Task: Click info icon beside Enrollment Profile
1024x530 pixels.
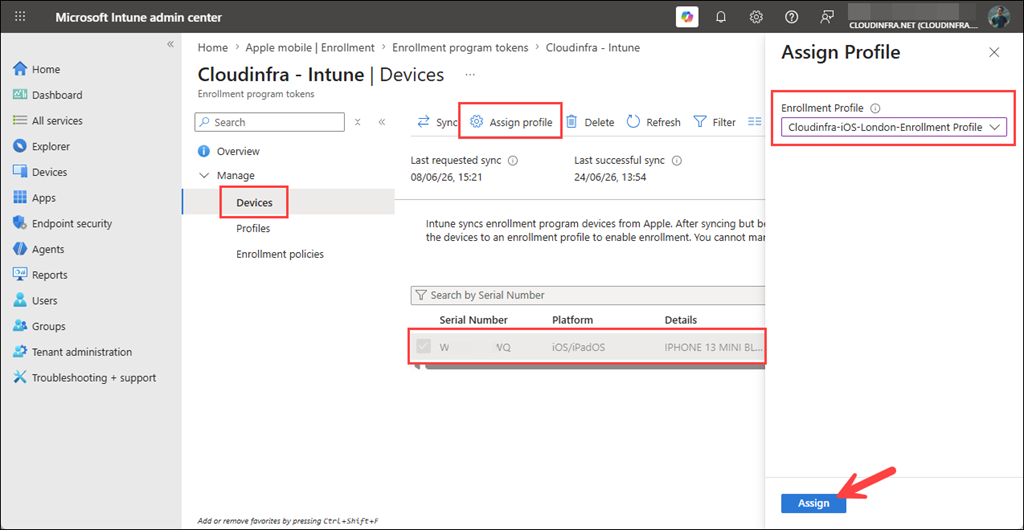Action: [876, 108]
